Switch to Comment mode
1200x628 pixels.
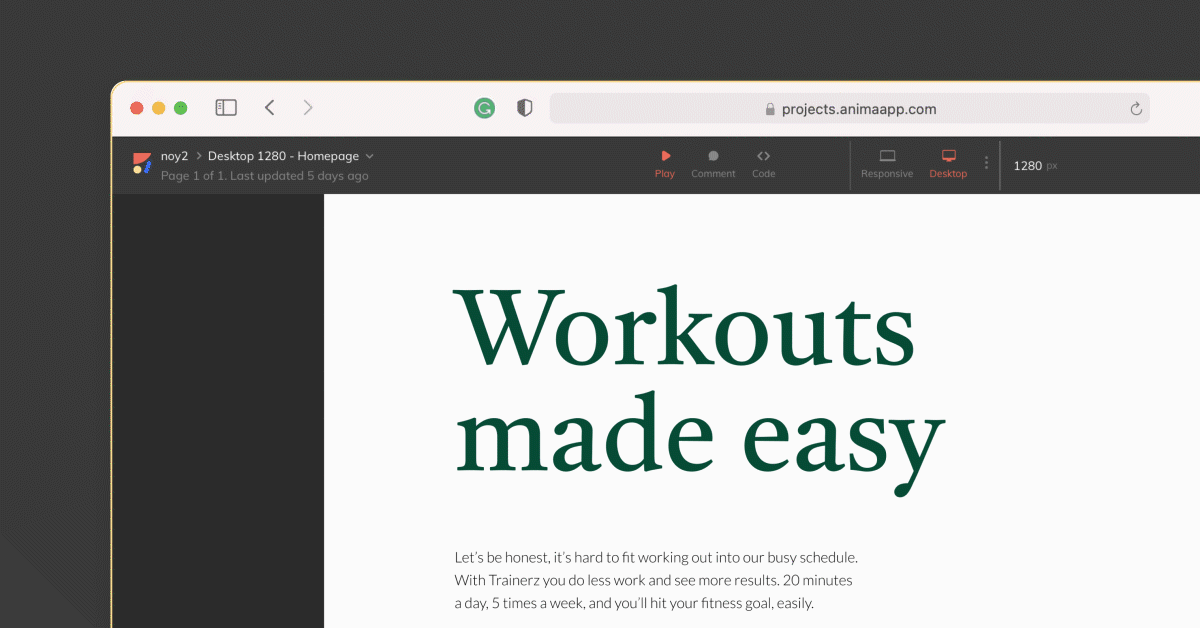click(713, 164)
